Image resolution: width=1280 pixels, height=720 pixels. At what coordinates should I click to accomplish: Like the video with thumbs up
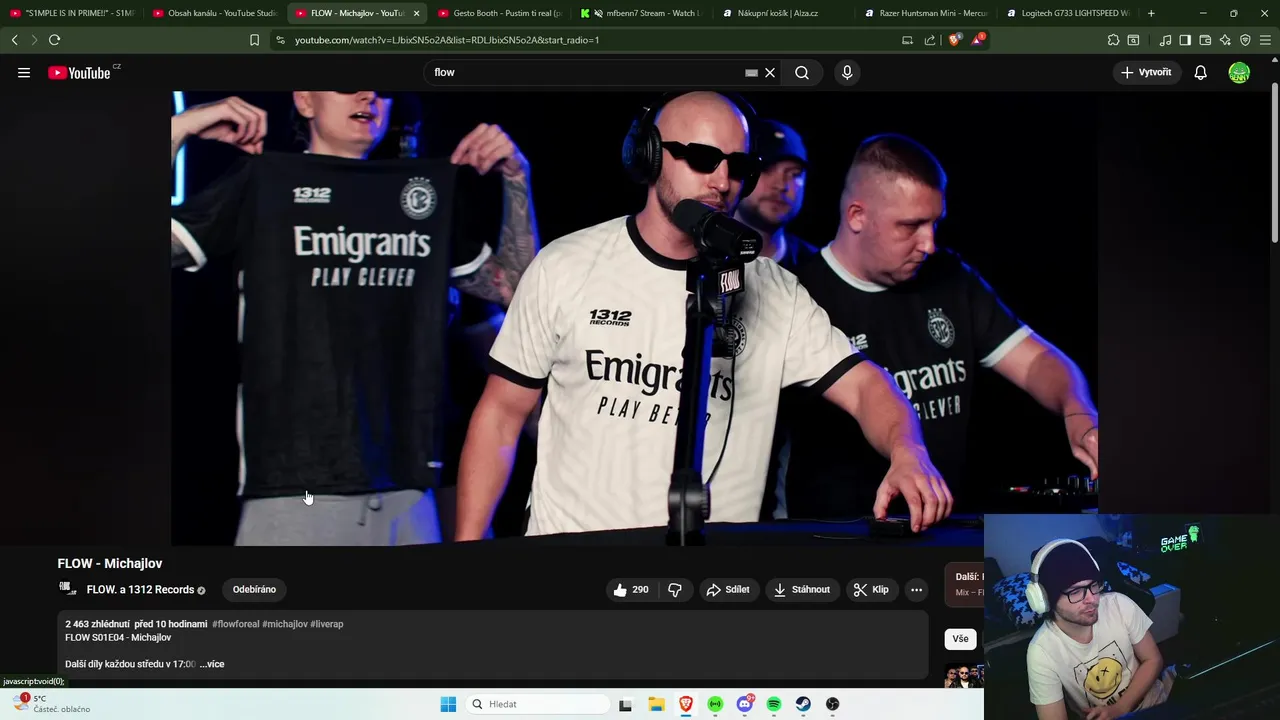631,590
